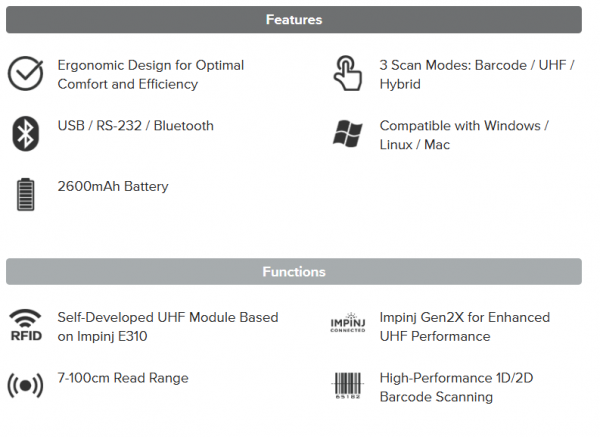
Task: Click Compatible with Windows / Linux / Mac
Action: (464, 135)
